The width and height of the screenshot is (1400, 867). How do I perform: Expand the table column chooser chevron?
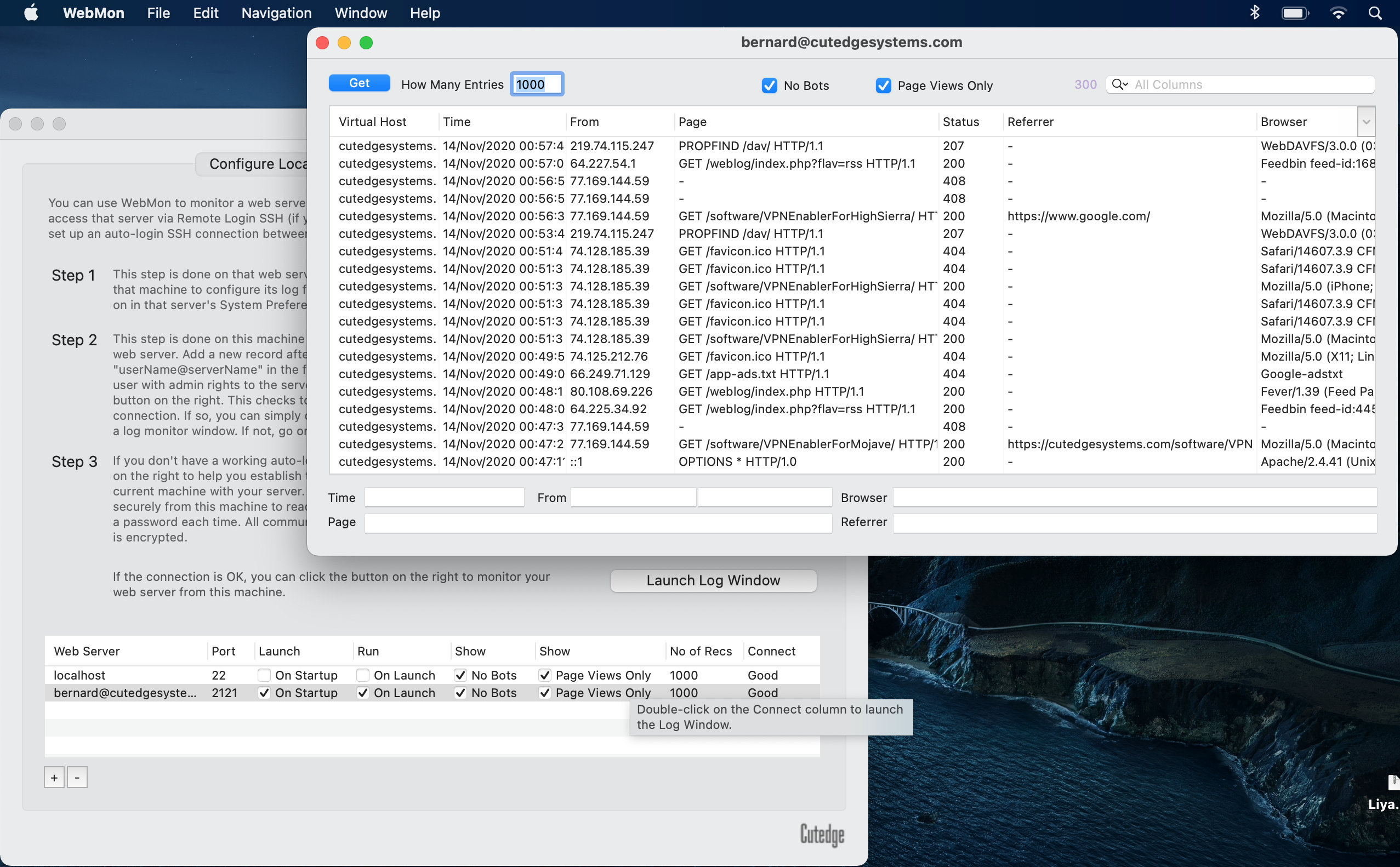click(1366, 122)
